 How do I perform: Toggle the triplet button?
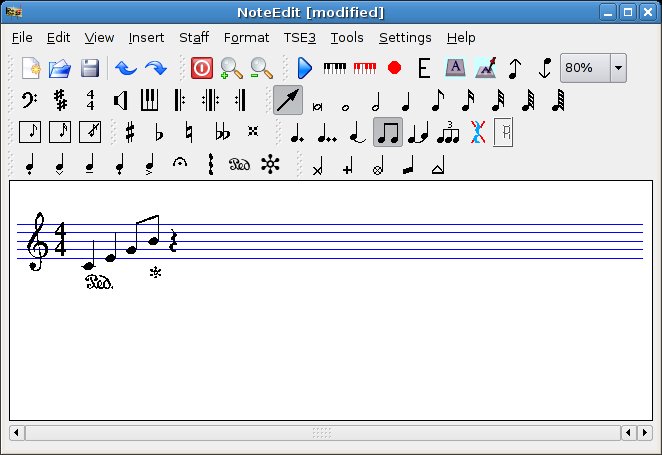448,132
